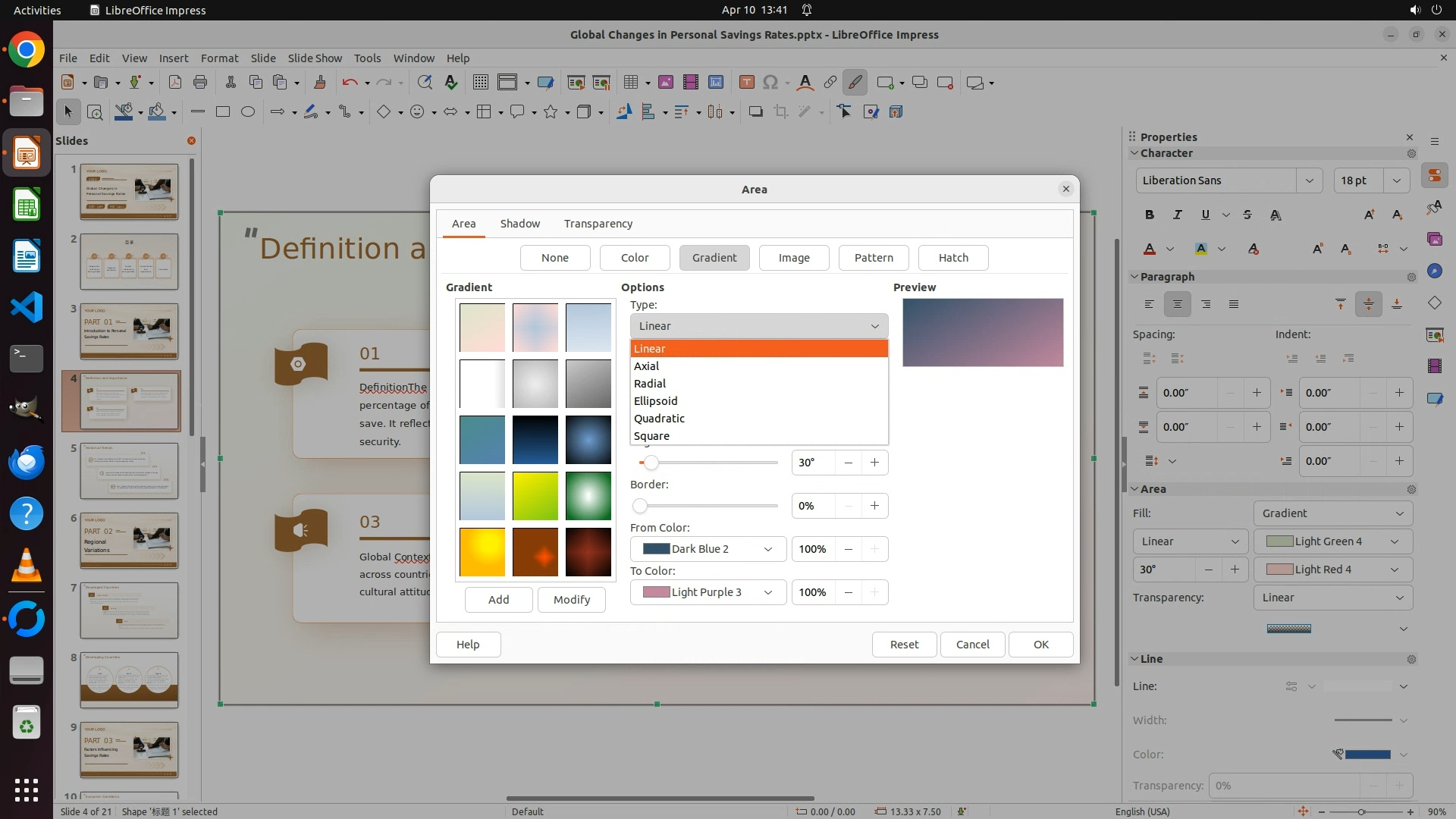Enable center paragraph alignment in sidebar
1456x819 pixels.
point(1177,304)
